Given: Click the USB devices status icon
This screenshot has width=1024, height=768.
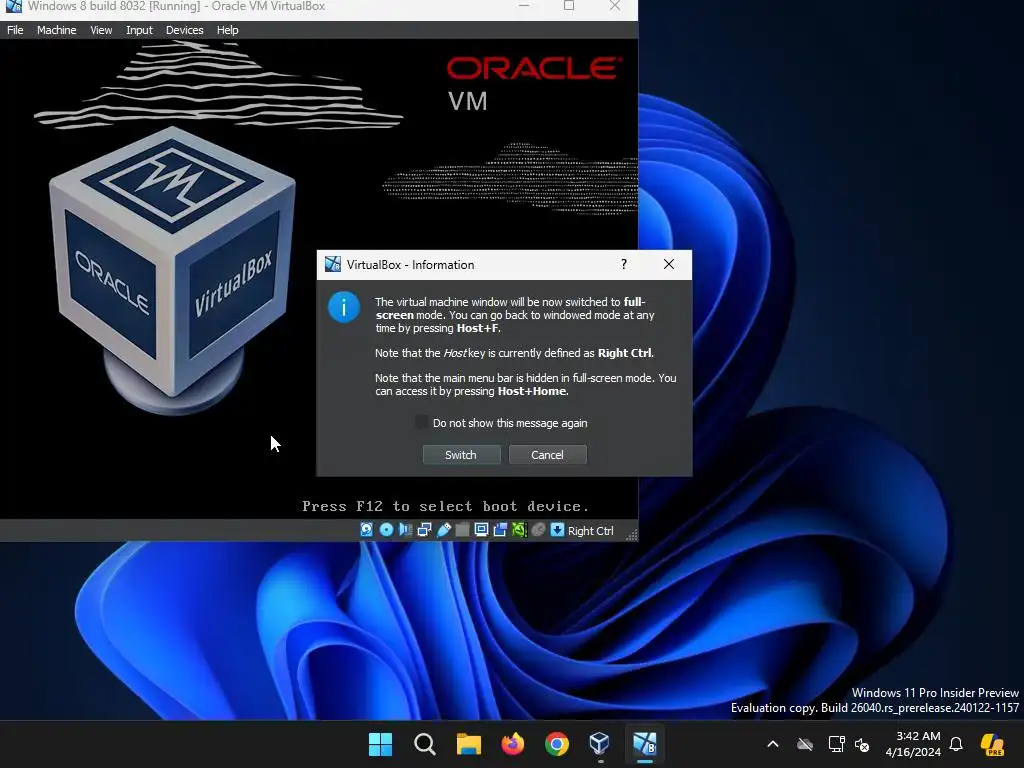Looking at the screenshot, I should click(443, 530).
